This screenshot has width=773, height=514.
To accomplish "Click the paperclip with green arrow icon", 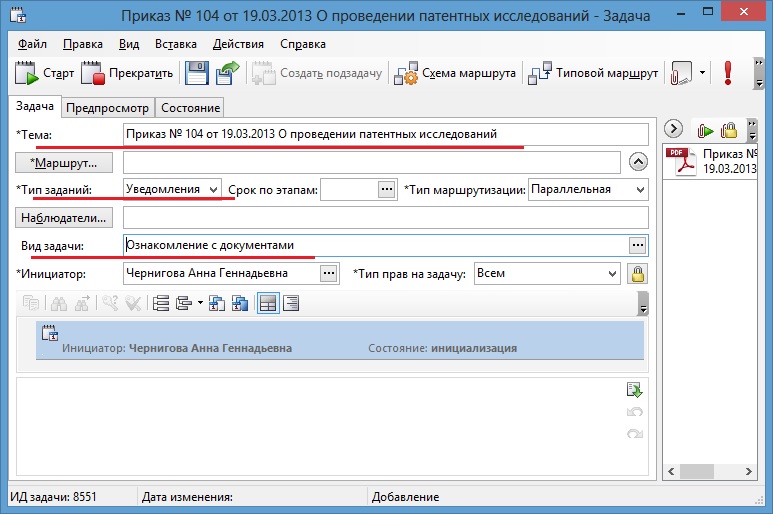I will point(706,129).
